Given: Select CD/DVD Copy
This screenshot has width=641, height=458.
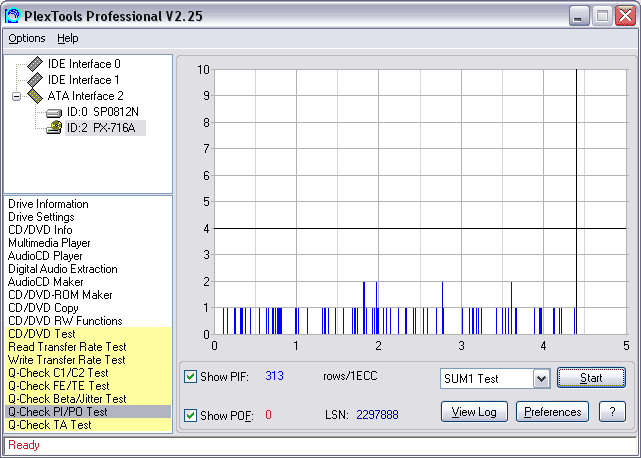Looking at the screenshot, I should tap(43, 308).
